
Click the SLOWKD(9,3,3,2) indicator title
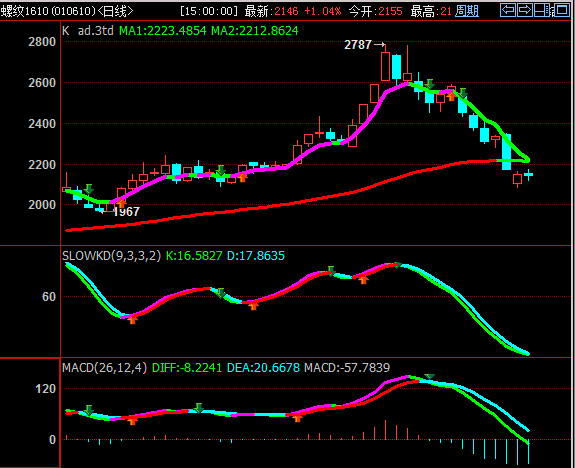tap(111, 256)
